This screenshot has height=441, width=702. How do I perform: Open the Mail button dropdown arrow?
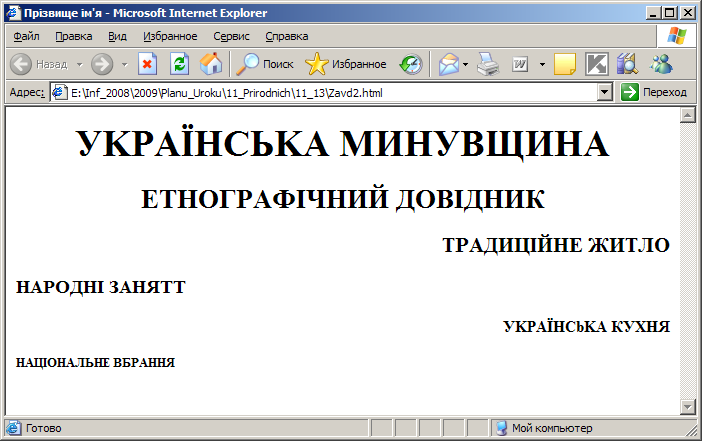click(x=465, y=64)
